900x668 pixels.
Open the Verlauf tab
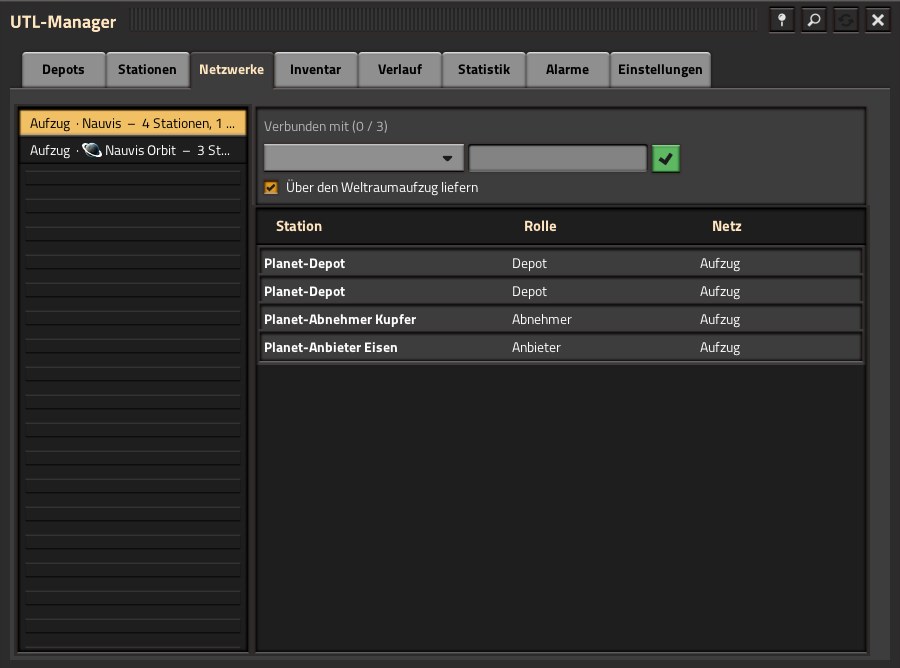[399, 69]
